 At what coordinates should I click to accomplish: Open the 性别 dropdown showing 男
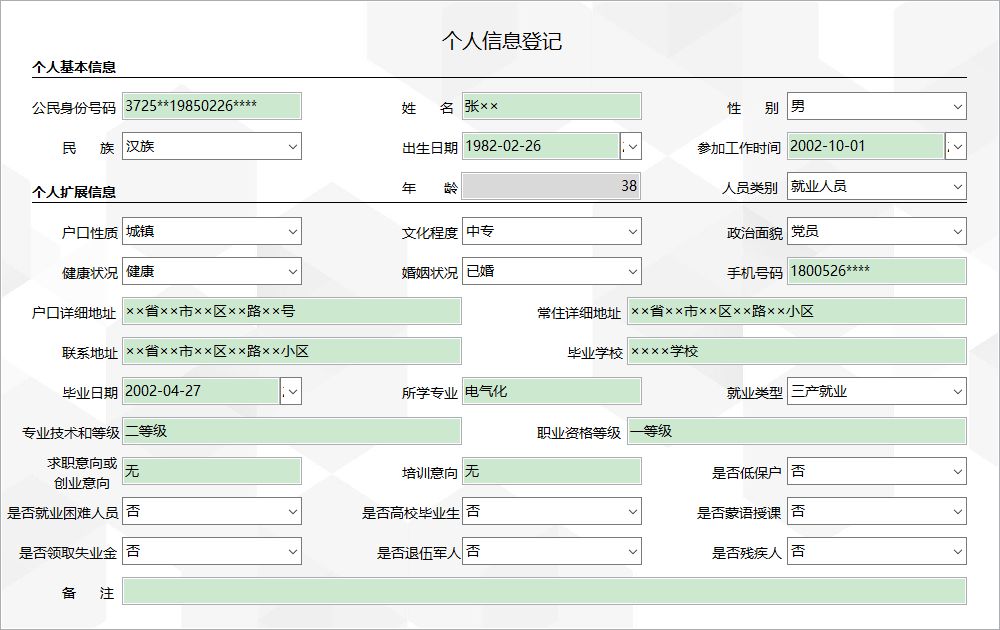click(876, 106)
